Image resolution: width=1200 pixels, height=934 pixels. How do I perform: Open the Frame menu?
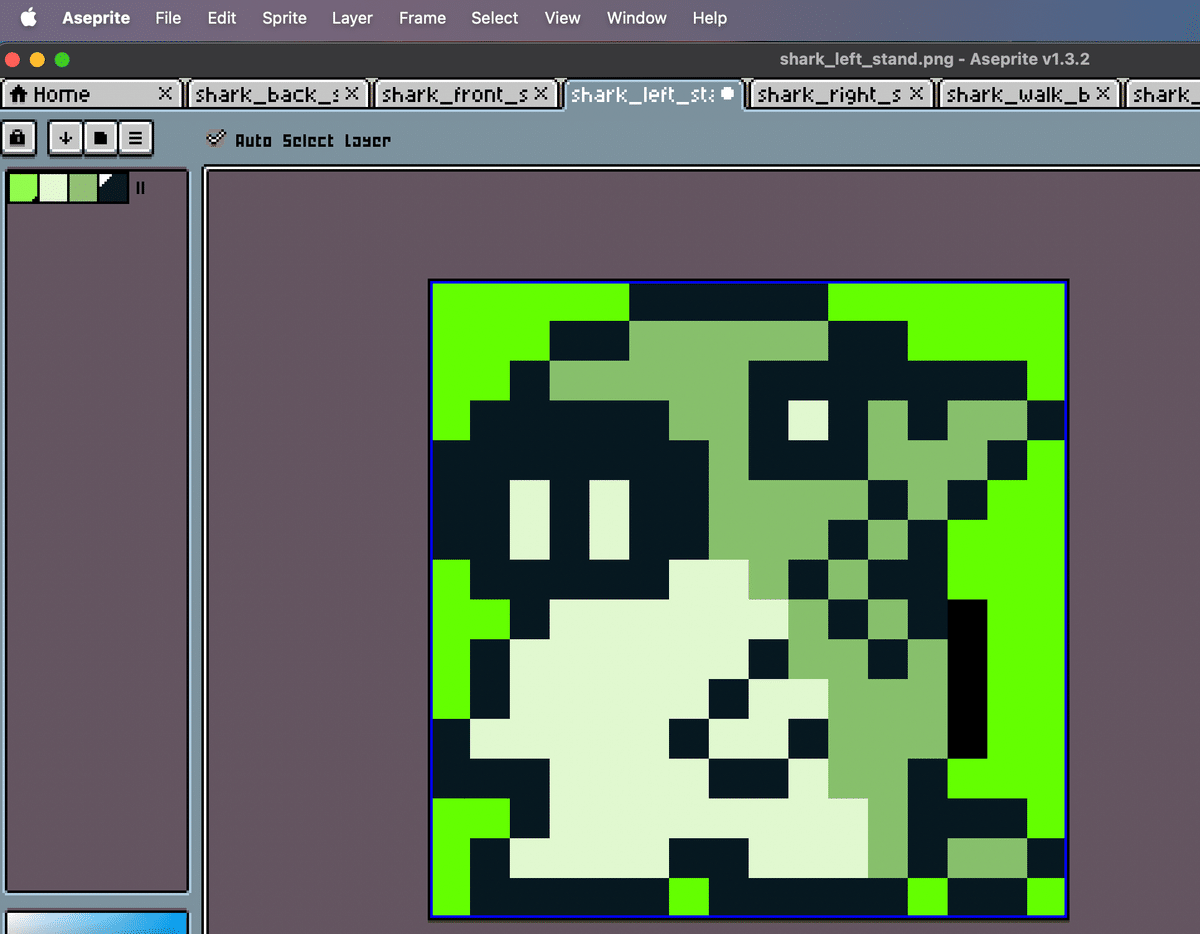pos(422,18)
